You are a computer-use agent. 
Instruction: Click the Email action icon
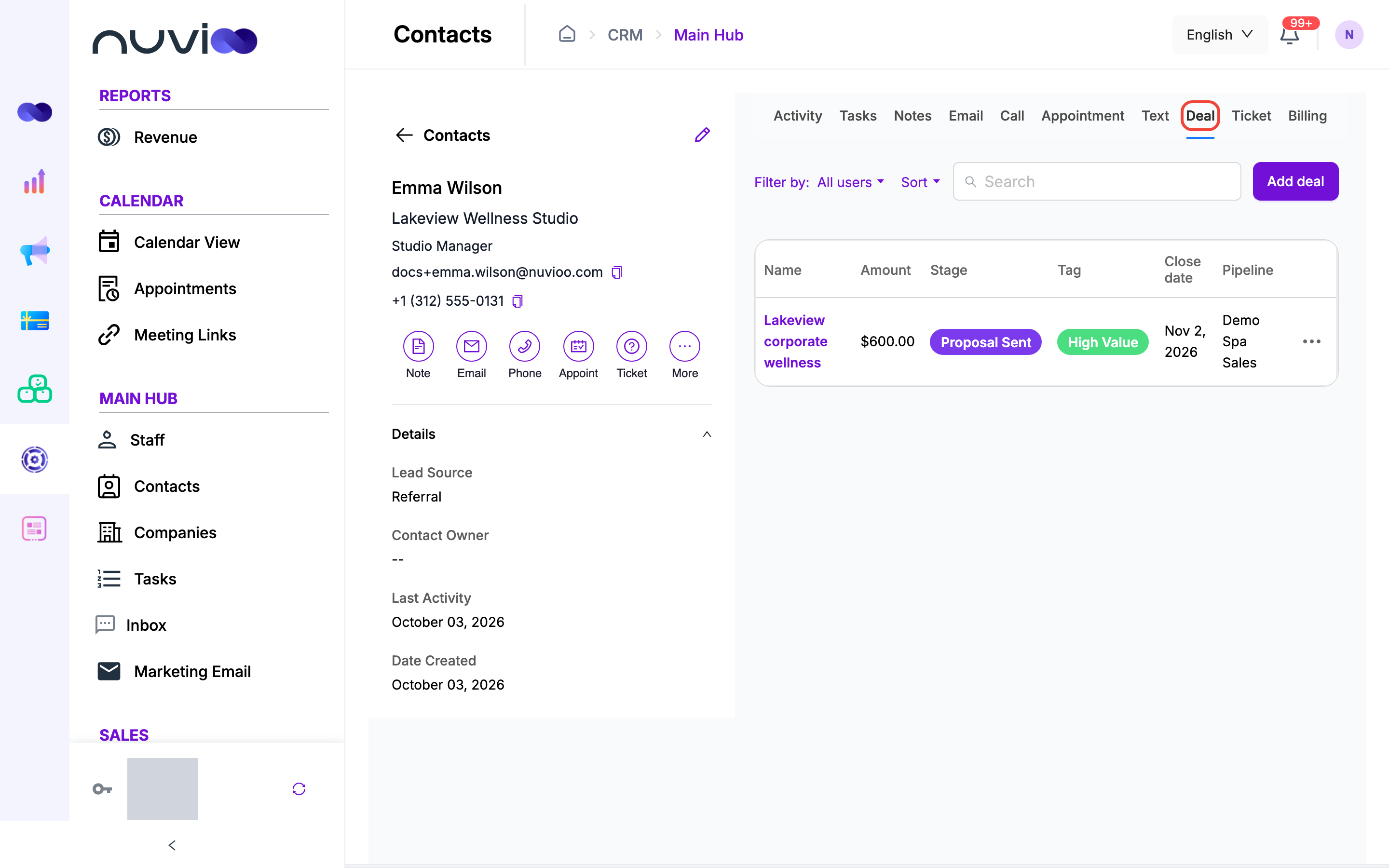tap(471, 346)
